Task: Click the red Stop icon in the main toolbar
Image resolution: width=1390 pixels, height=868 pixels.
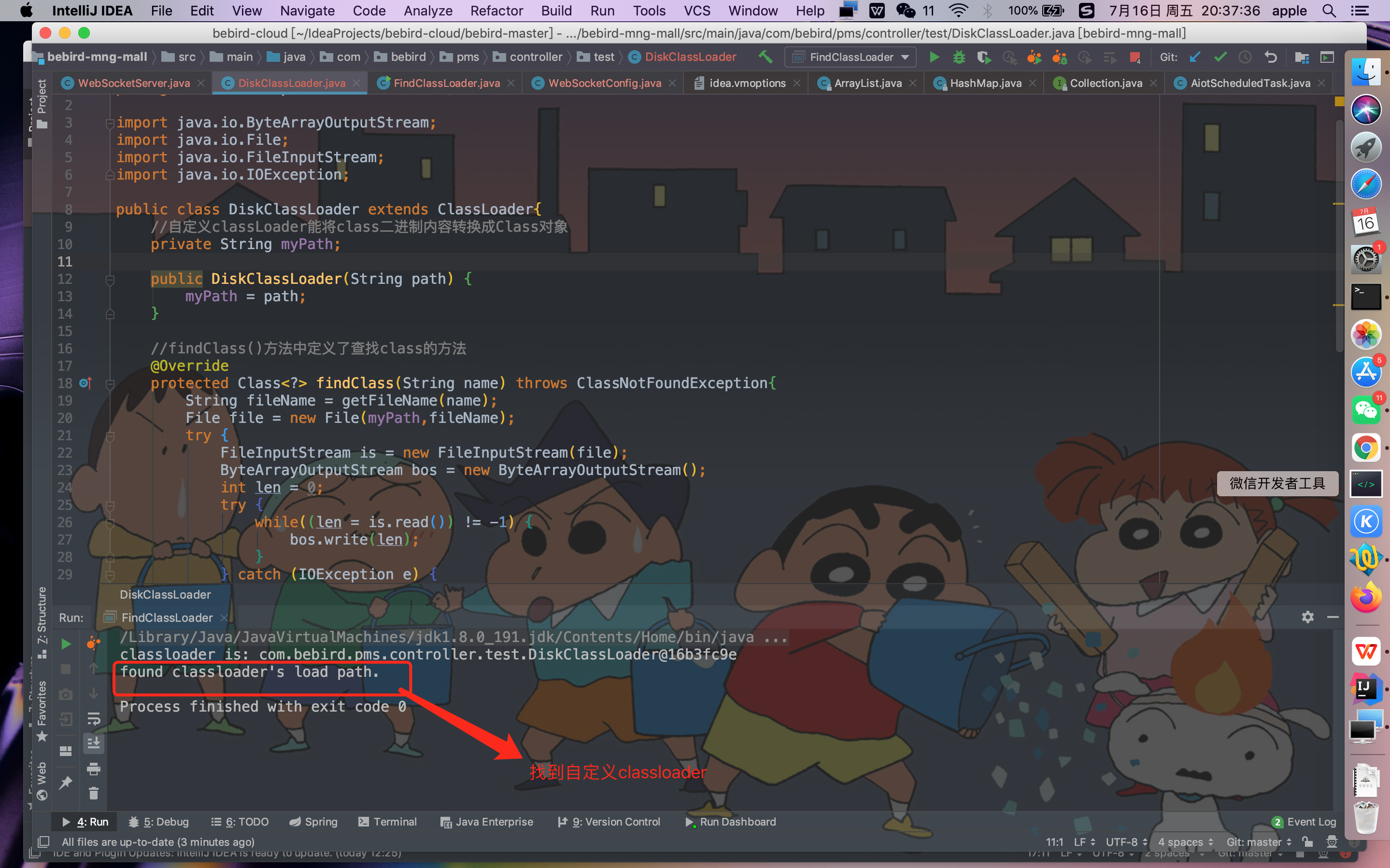Action: 1135,57
